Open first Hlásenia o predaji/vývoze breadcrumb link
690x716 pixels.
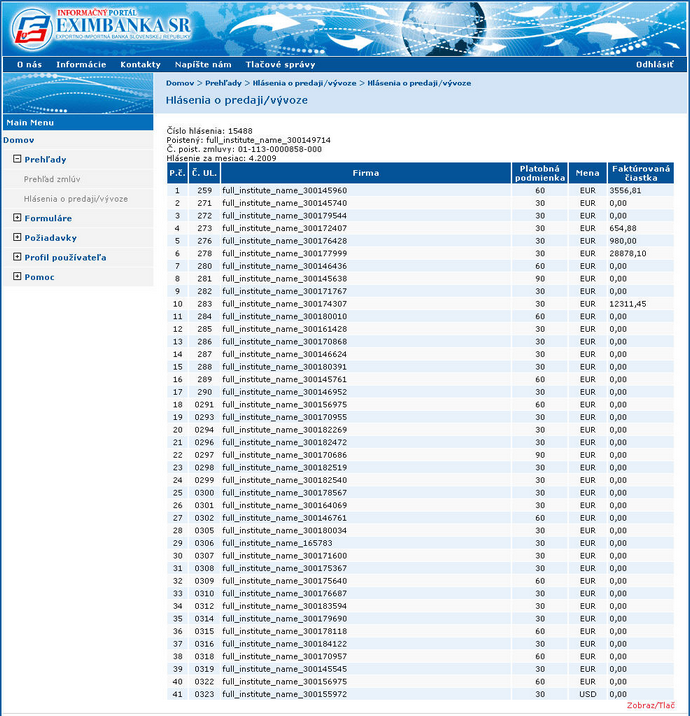304,83
